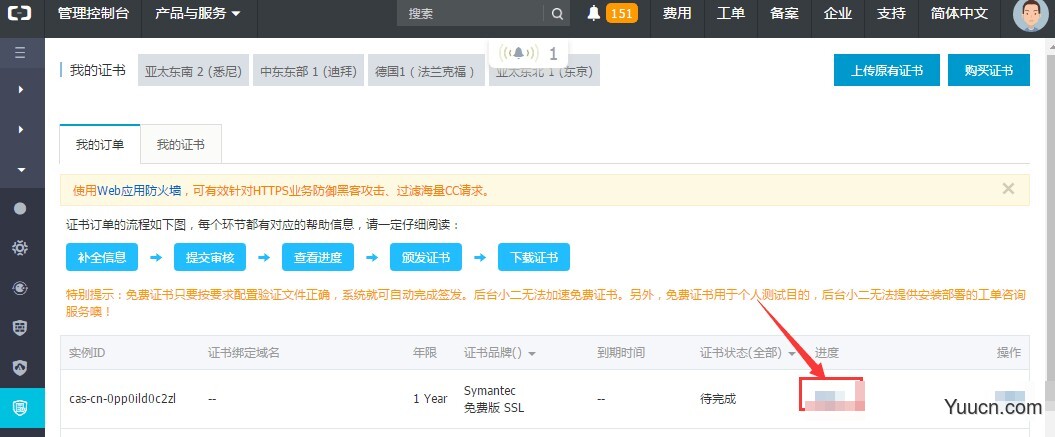Open the shield-home sidebar icon

point(20,368)
